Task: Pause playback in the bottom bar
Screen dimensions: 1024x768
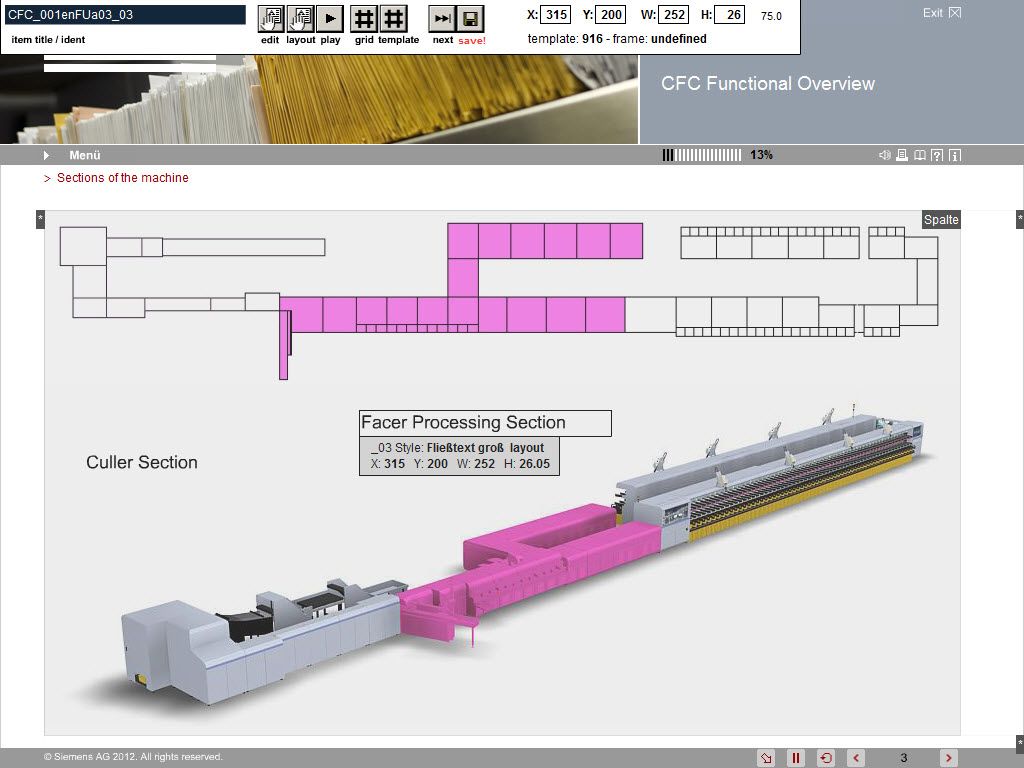Action: coord(796,758)
